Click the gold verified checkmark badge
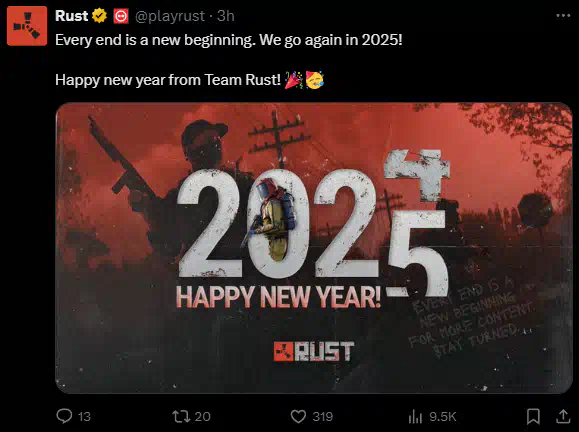 [99, 16]
